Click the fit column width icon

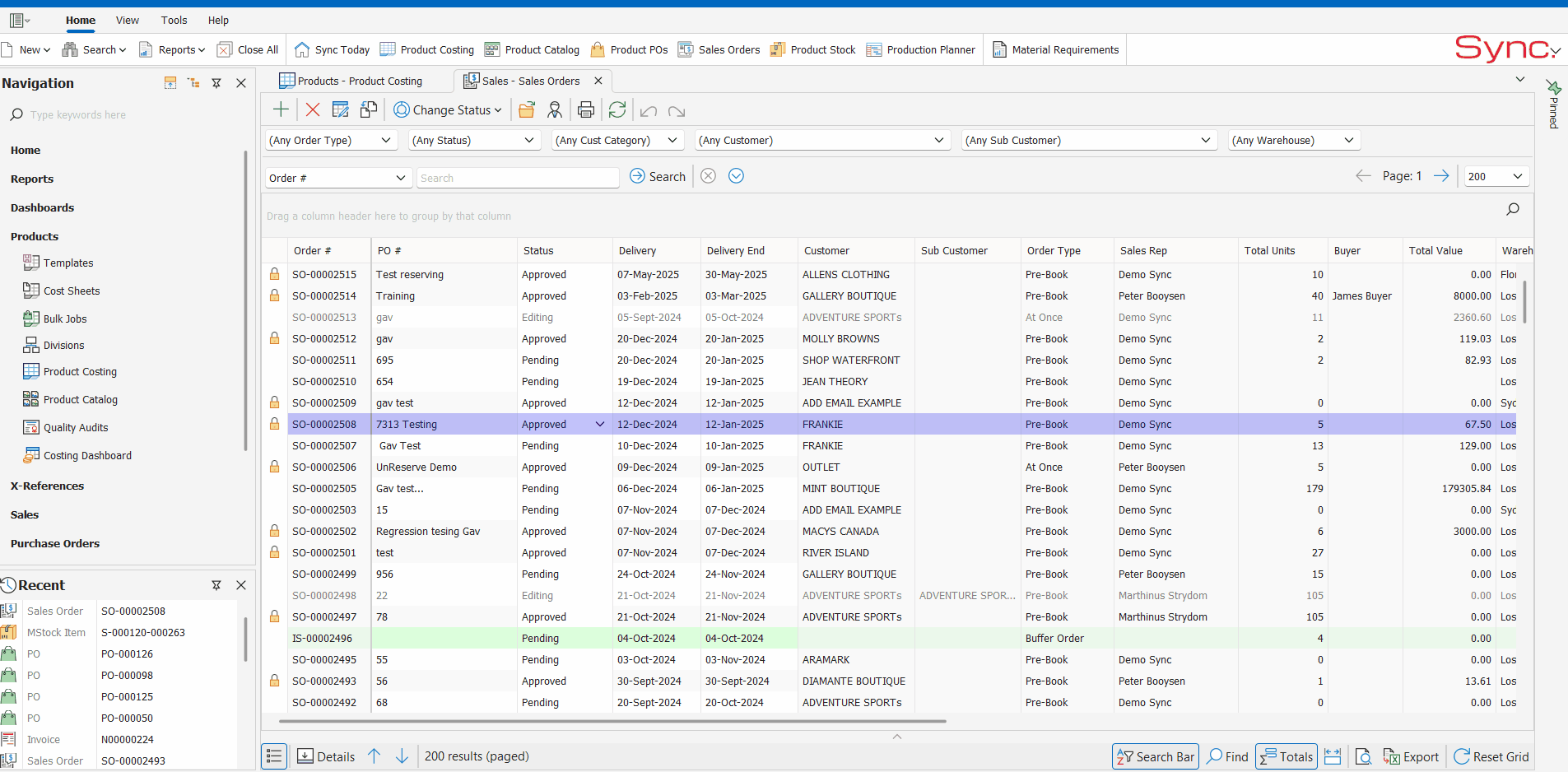[1333, 756]
